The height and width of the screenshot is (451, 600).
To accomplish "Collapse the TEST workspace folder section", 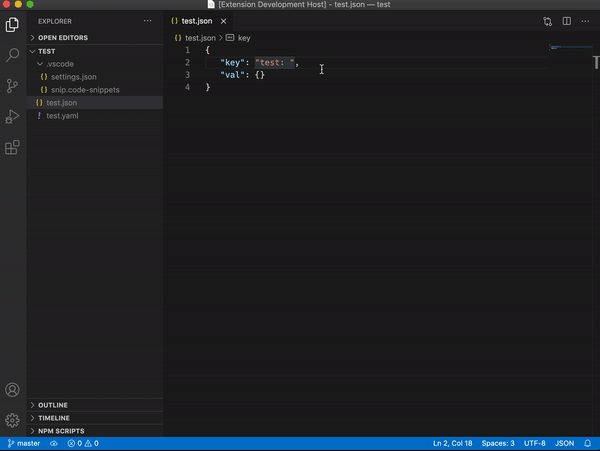I will [x=95, y=51].
